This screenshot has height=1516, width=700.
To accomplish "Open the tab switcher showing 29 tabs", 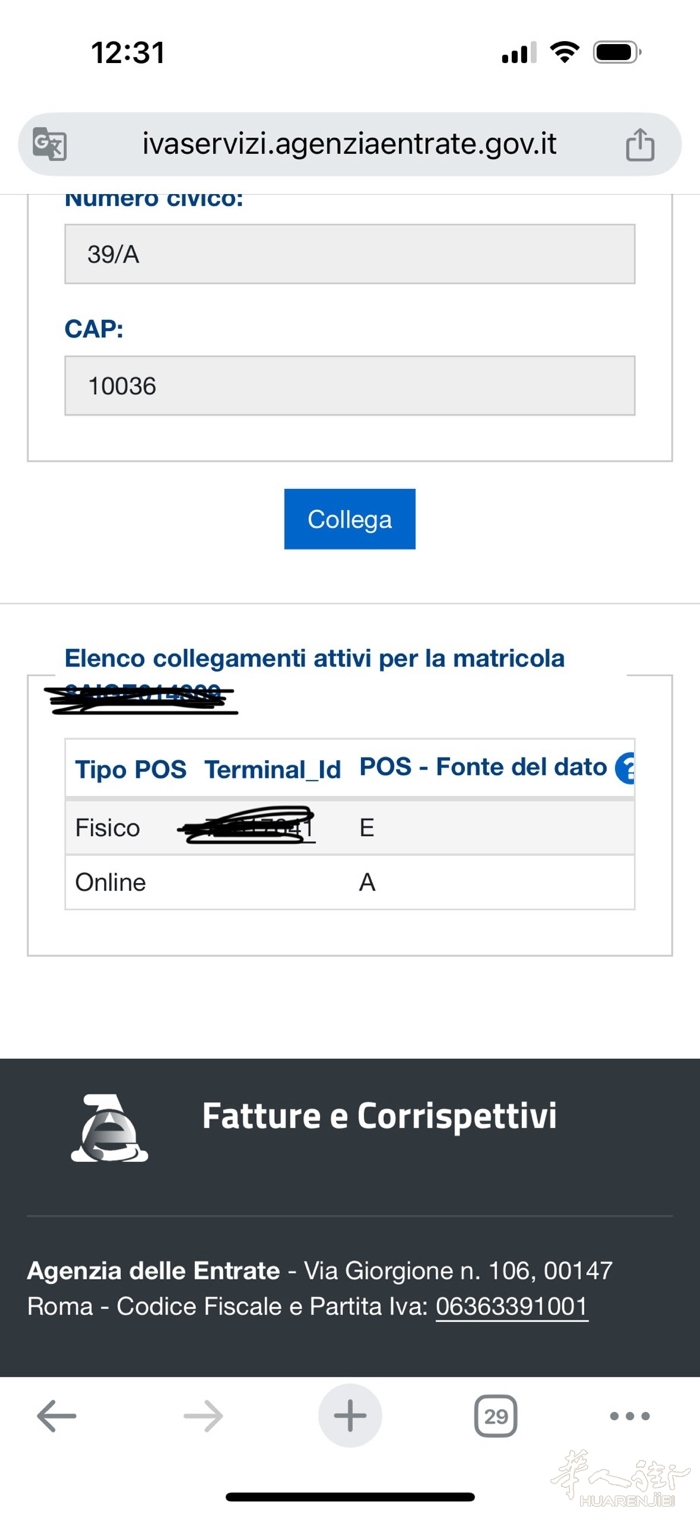I will pos(496,1415).
